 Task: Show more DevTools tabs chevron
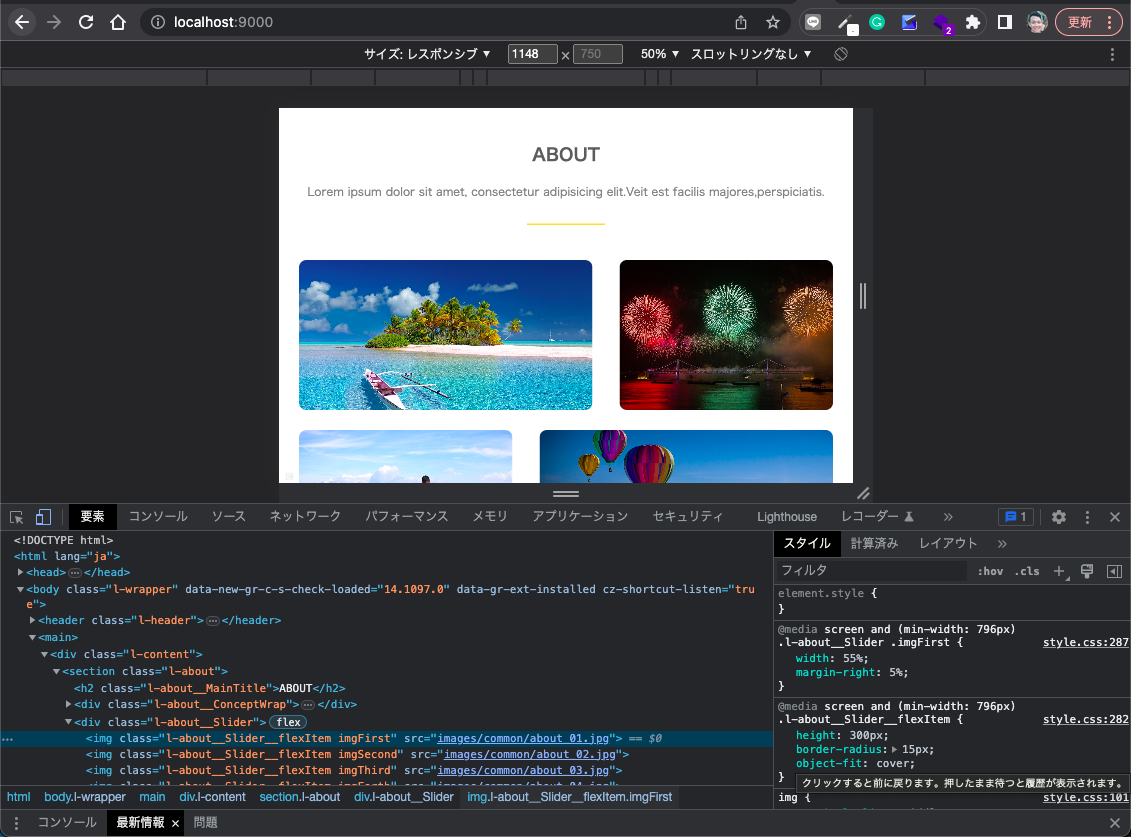[x=949, y=517]
